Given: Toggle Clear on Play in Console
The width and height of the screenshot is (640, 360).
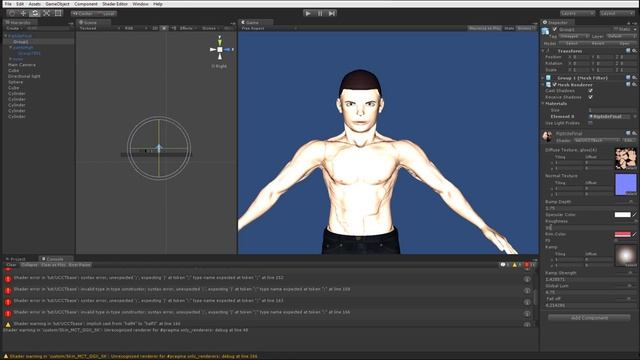Looking at the screenshot, I should [53, 265].
